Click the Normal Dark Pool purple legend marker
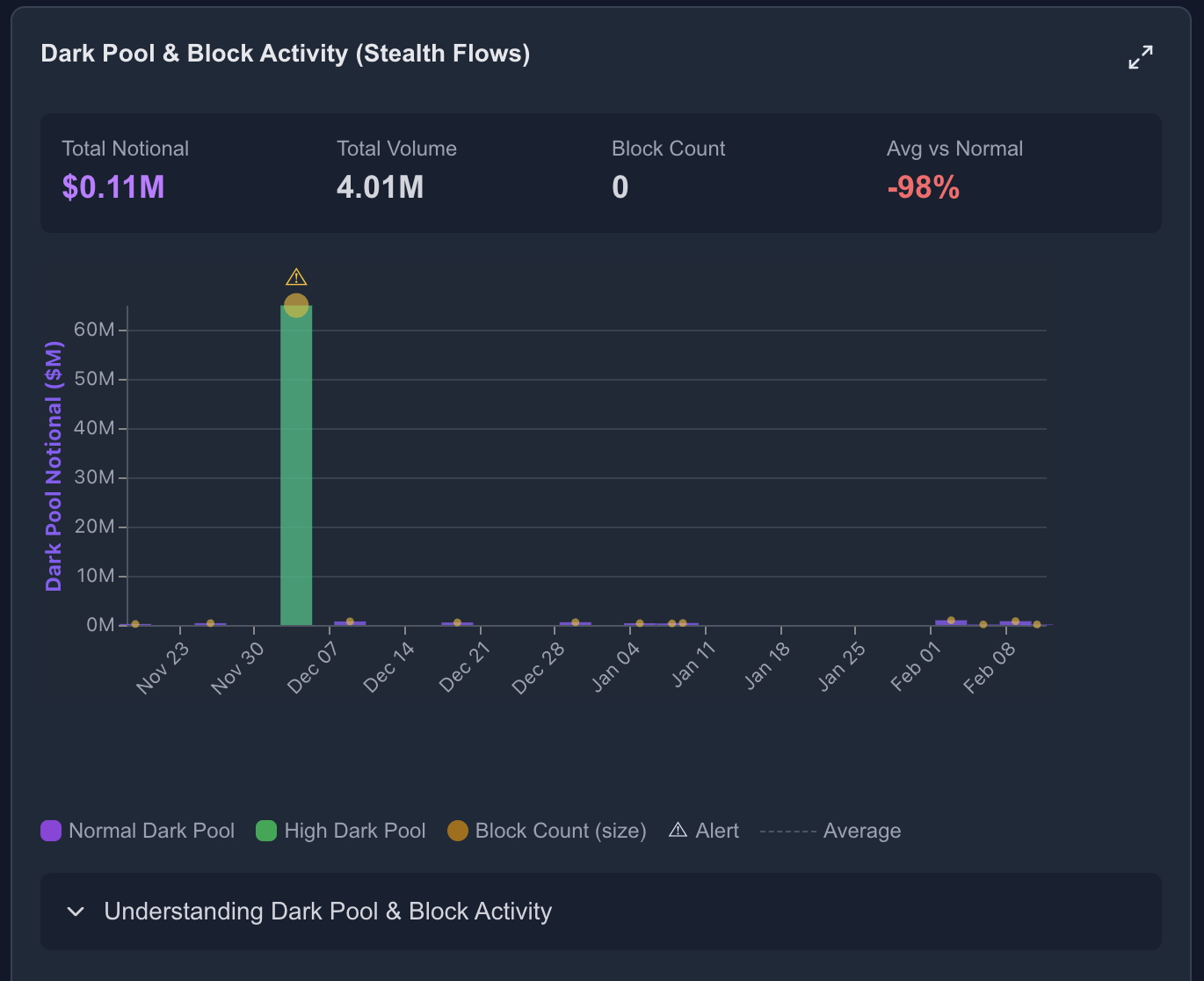 (50, 830)
